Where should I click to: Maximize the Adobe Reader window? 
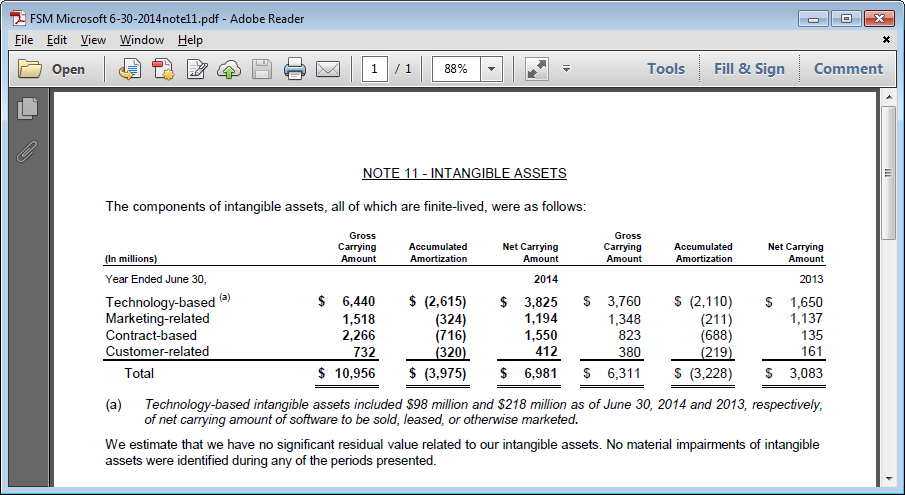tap(846, 18)
